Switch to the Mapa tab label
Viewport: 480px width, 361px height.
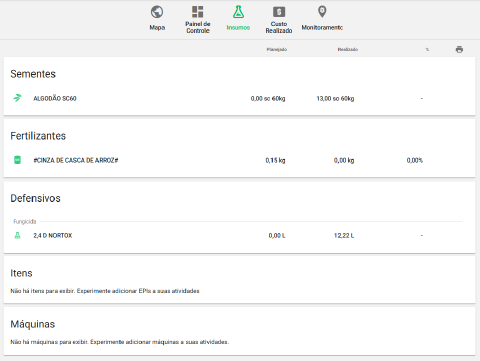pos(157,28)
